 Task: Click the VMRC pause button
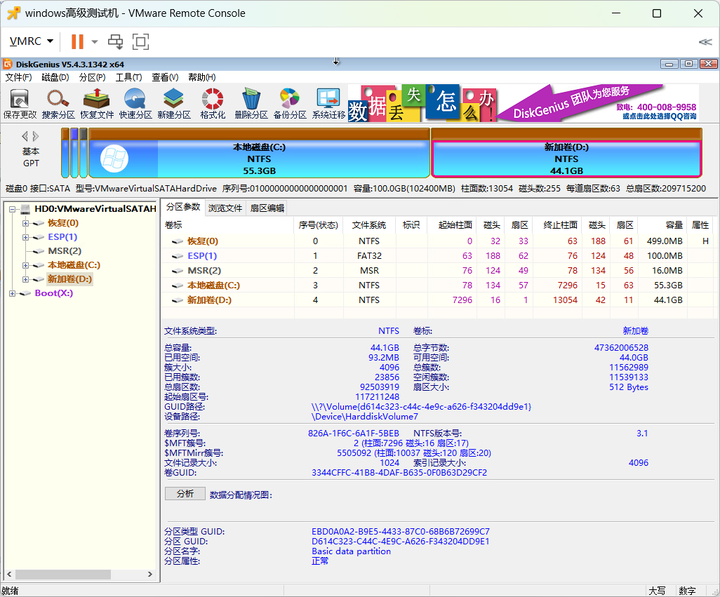[77, 41]
